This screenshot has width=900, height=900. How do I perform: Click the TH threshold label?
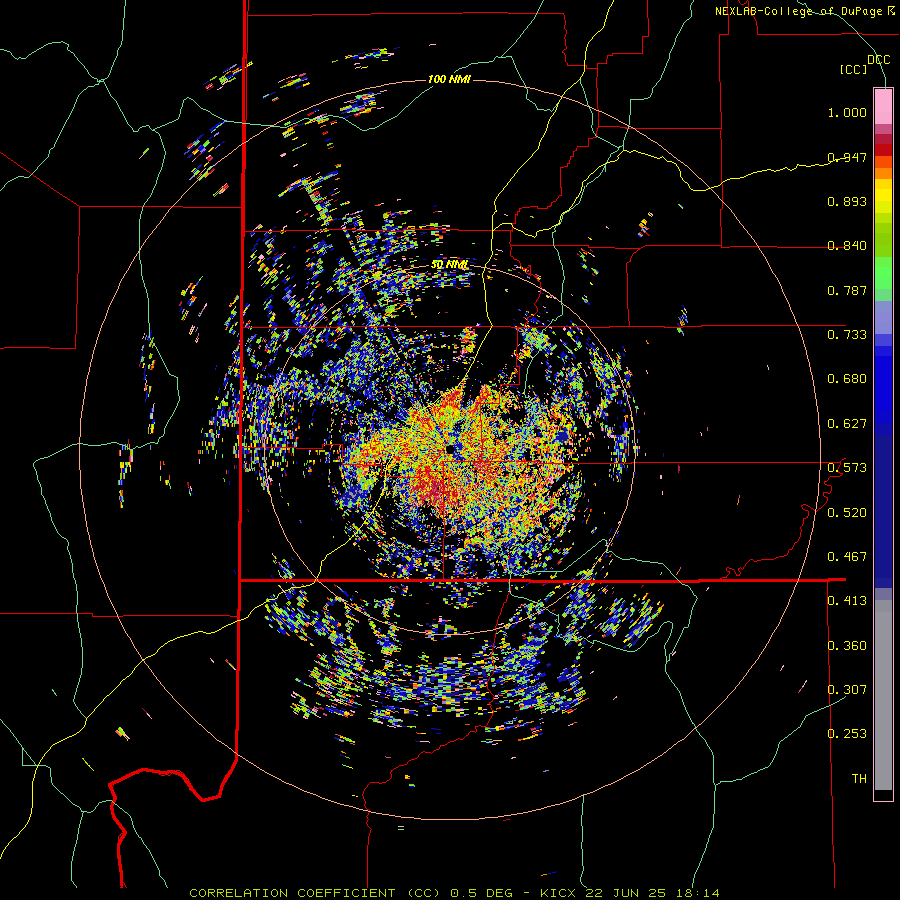click(859, 779)
